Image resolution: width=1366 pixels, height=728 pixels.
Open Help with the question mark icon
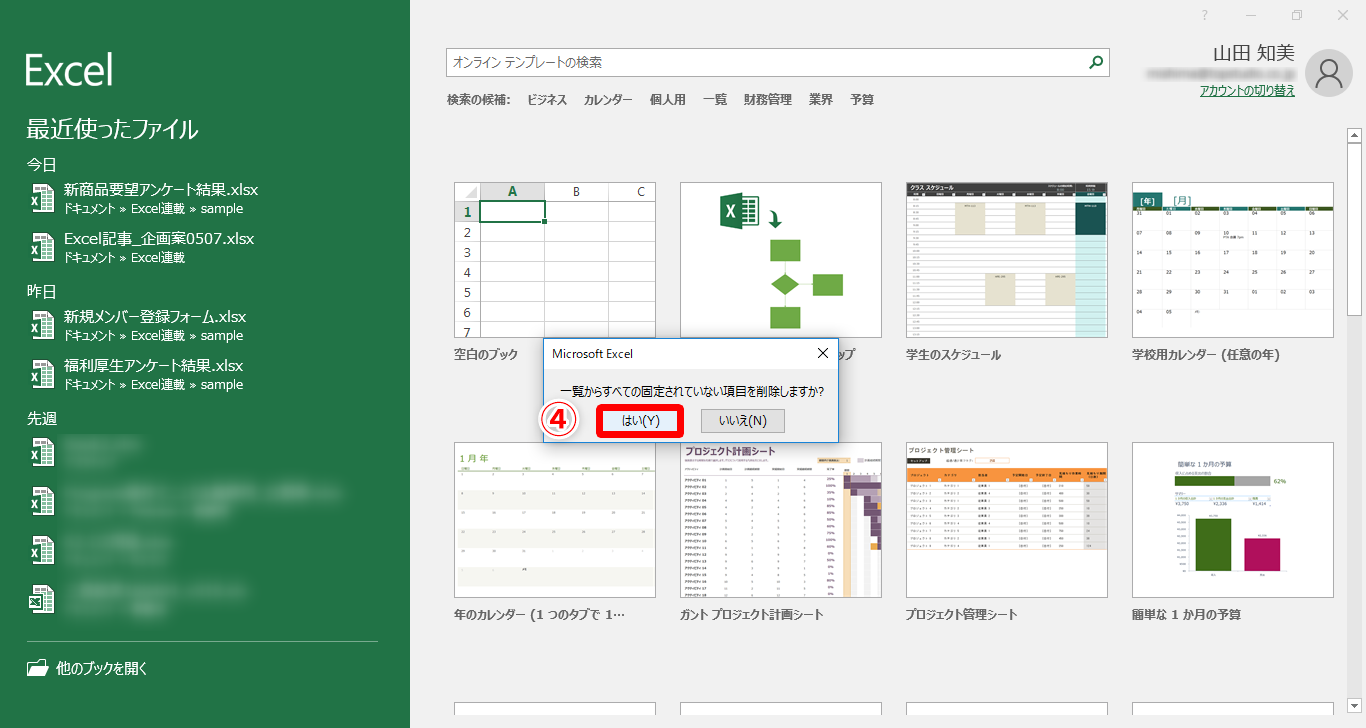1205,15
